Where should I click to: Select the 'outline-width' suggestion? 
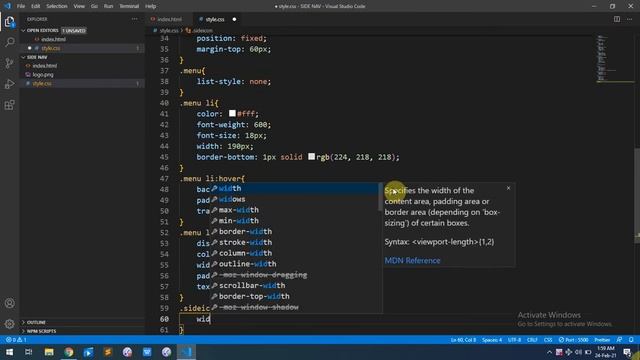(x=296, y=264)
